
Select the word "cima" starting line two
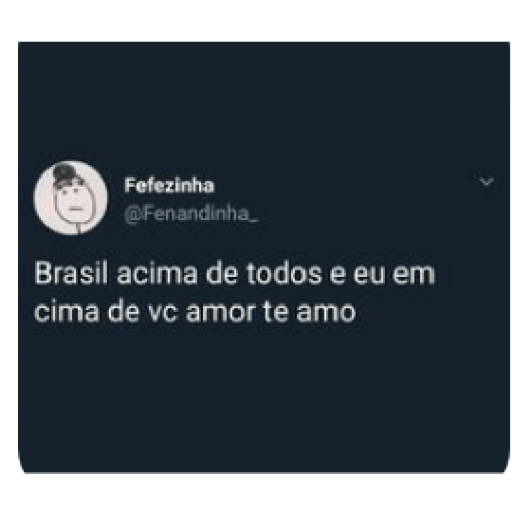tap(67, 312)
